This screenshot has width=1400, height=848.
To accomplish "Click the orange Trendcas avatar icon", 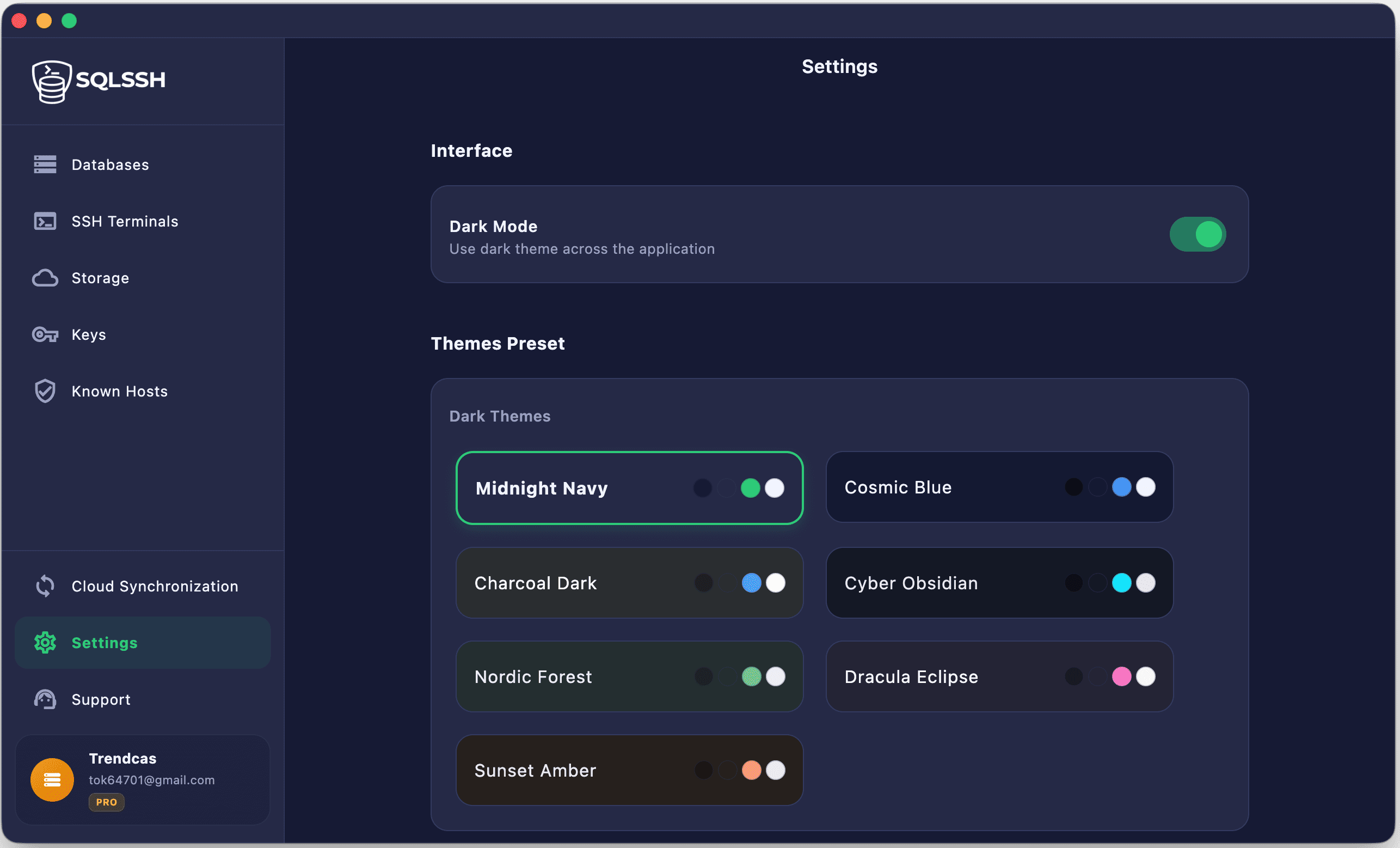I will [x=52, y=779].
